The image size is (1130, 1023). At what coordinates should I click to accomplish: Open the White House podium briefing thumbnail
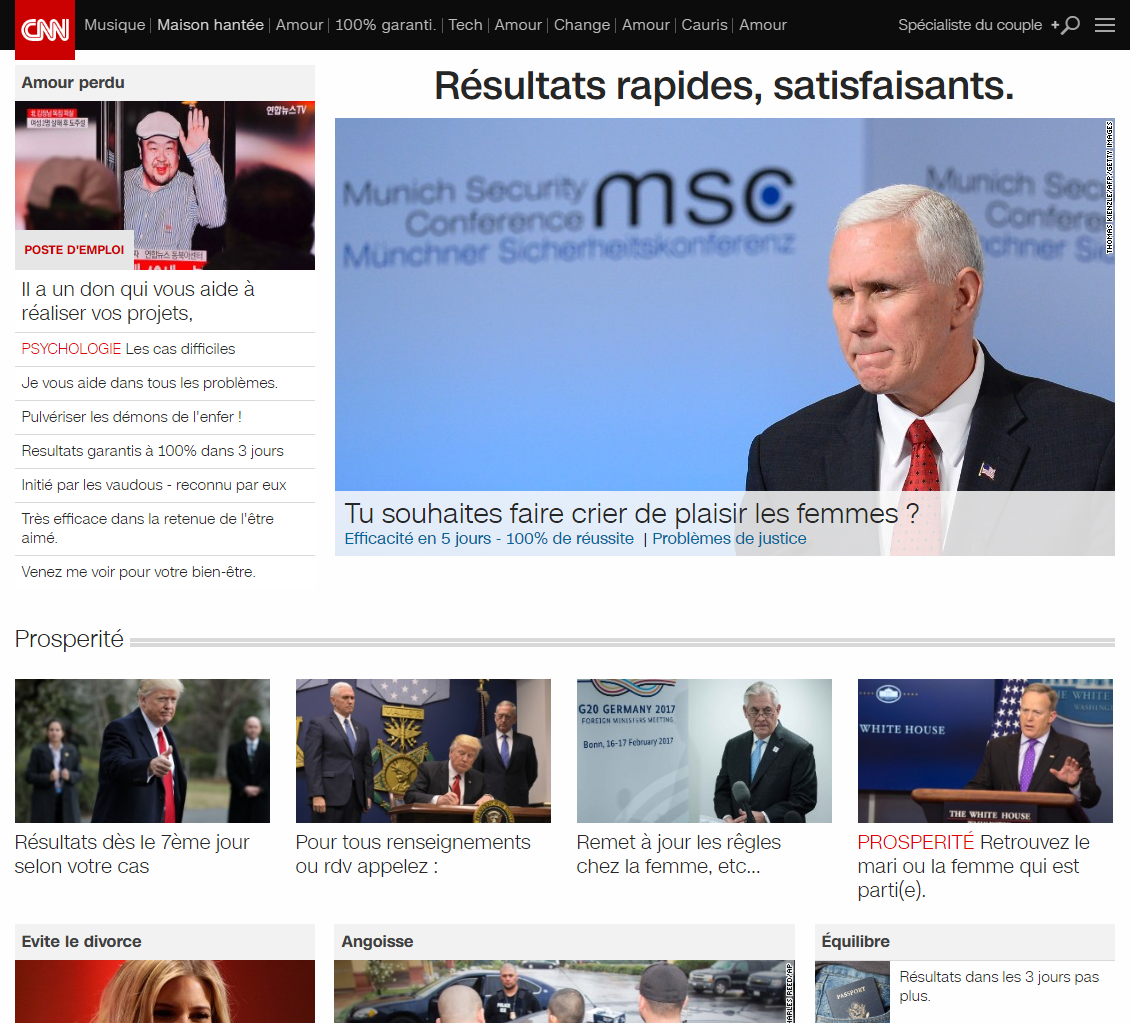[984, 751]
